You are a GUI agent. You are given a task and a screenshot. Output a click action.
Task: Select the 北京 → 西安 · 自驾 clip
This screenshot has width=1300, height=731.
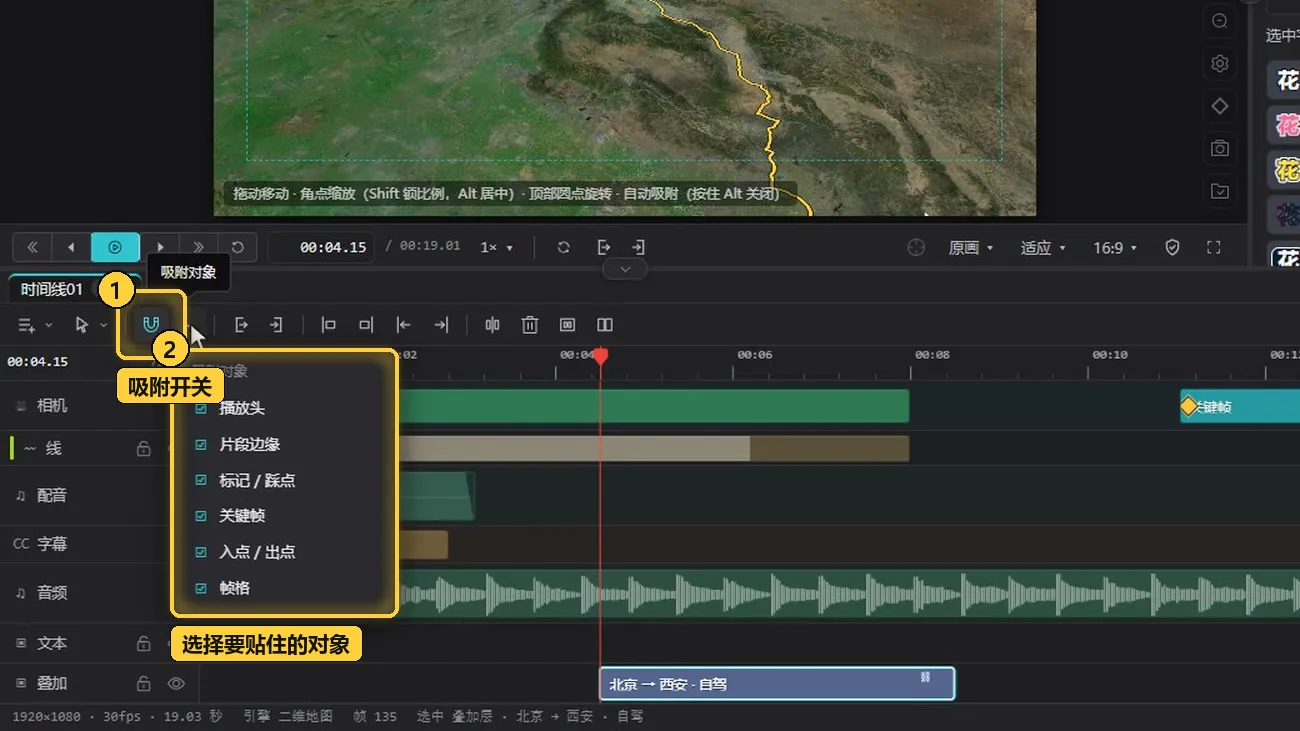(x=777, y=684)
